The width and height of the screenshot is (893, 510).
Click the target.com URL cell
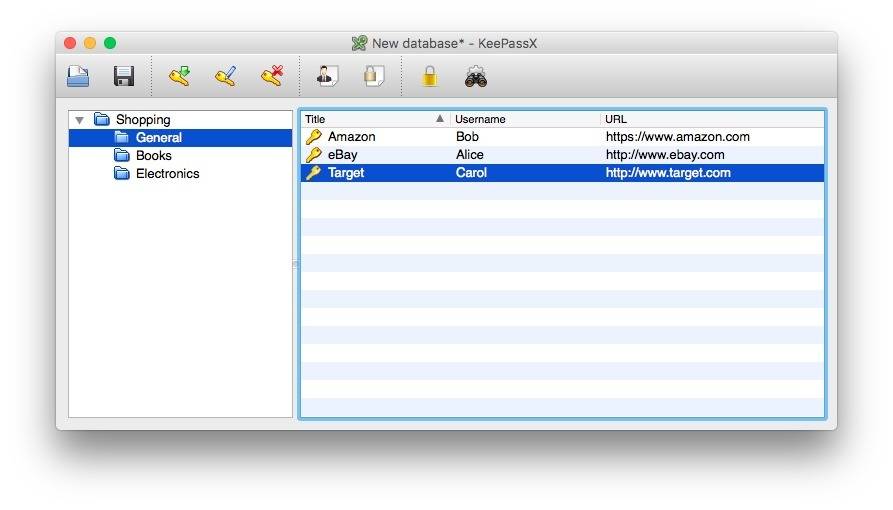pyautogui.click(x=668, y=173)
